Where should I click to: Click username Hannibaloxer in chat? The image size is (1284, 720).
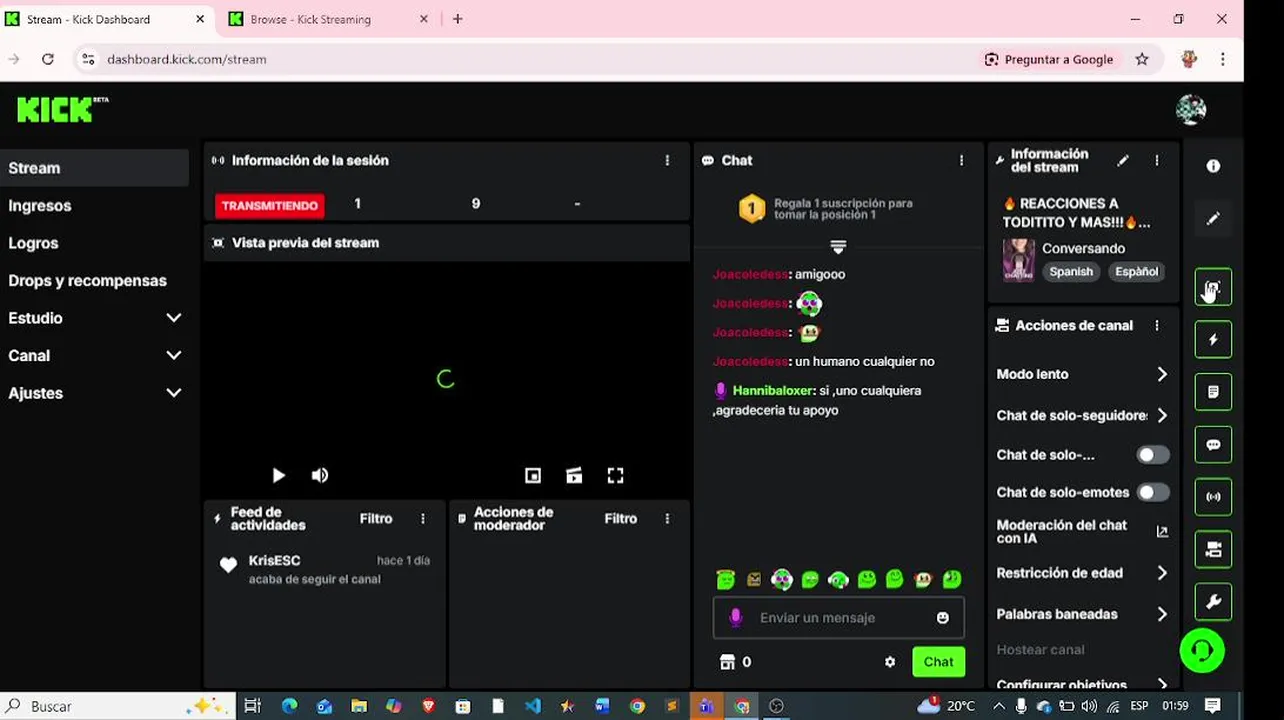(x=773, y=391)
